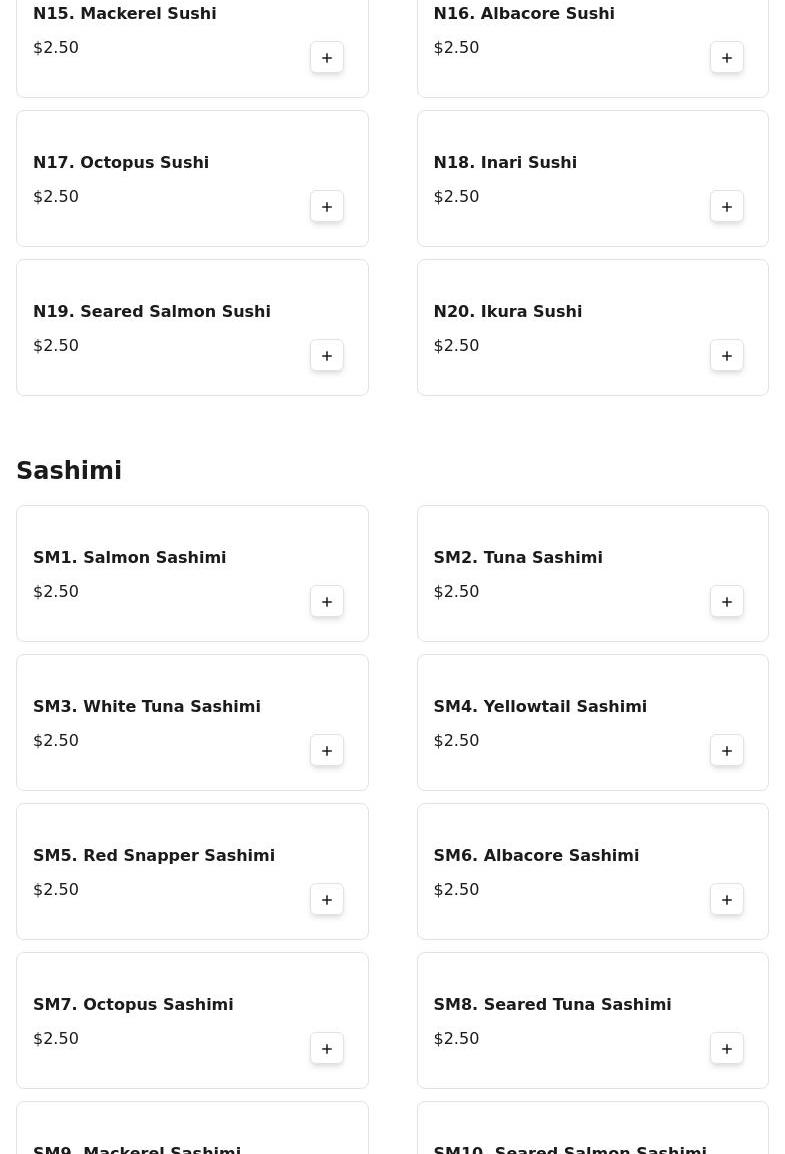Select the N20 Ikura Sushi item name

(x=507, y=312)
